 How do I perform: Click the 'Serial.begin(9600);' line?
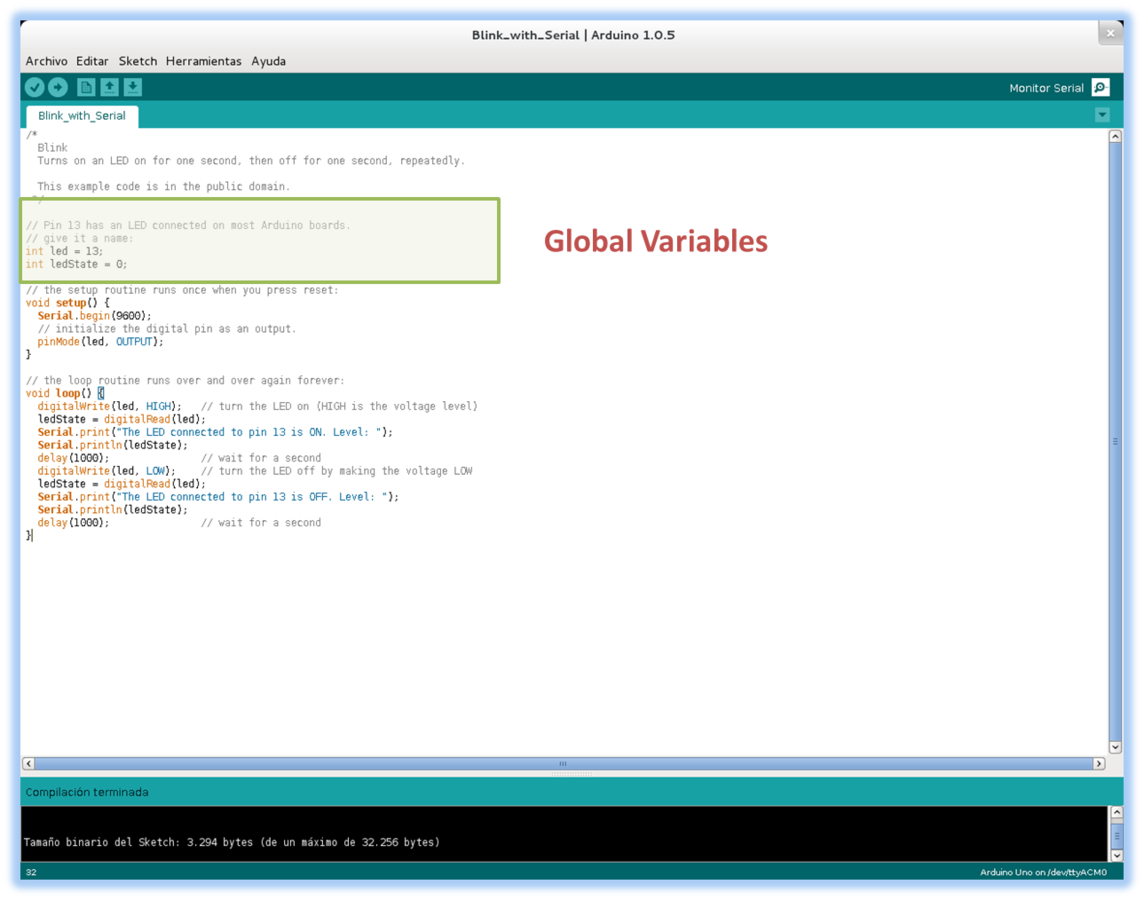pos(95,316)
